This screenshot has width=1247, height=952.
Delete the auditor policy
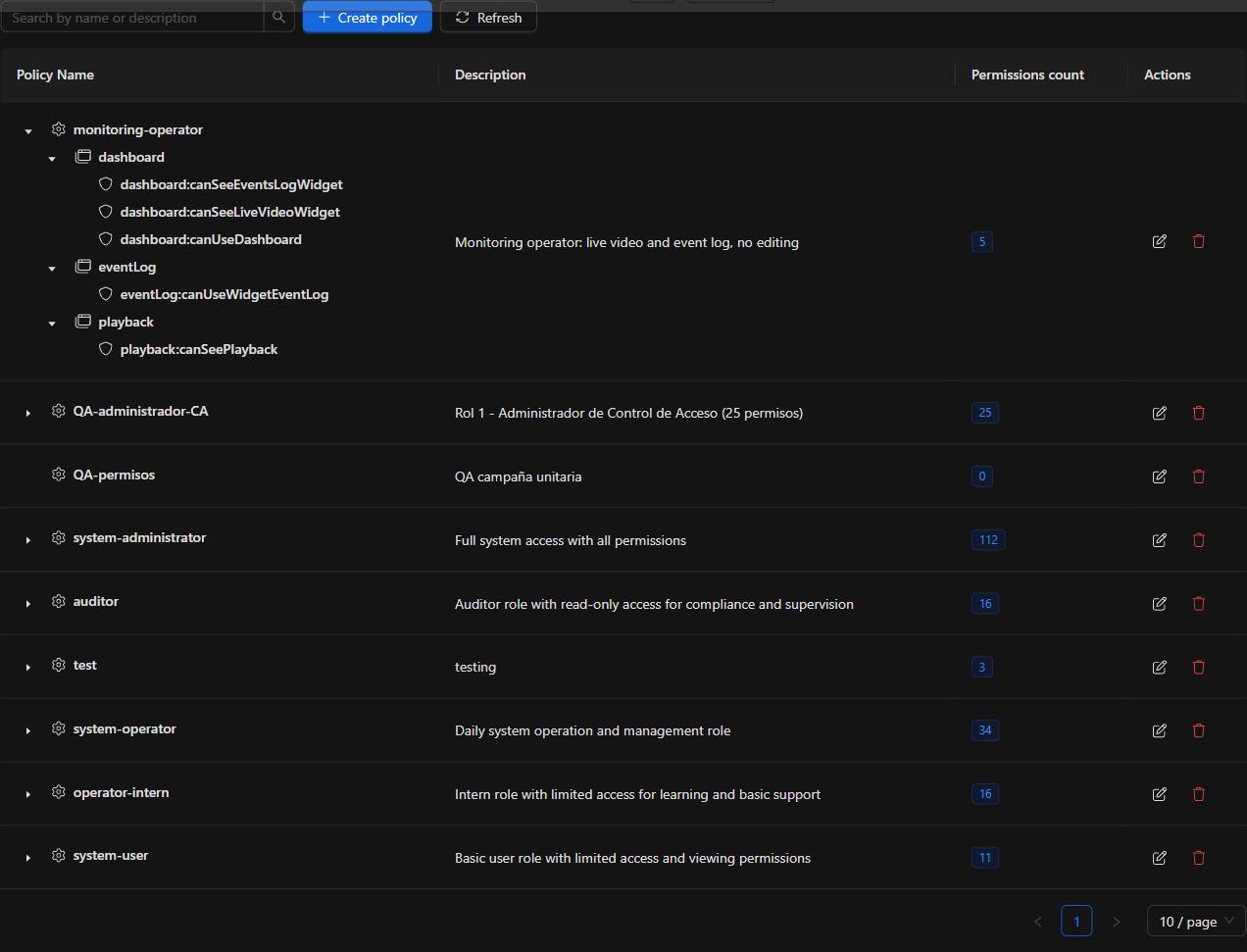(x=1198, y=604)
